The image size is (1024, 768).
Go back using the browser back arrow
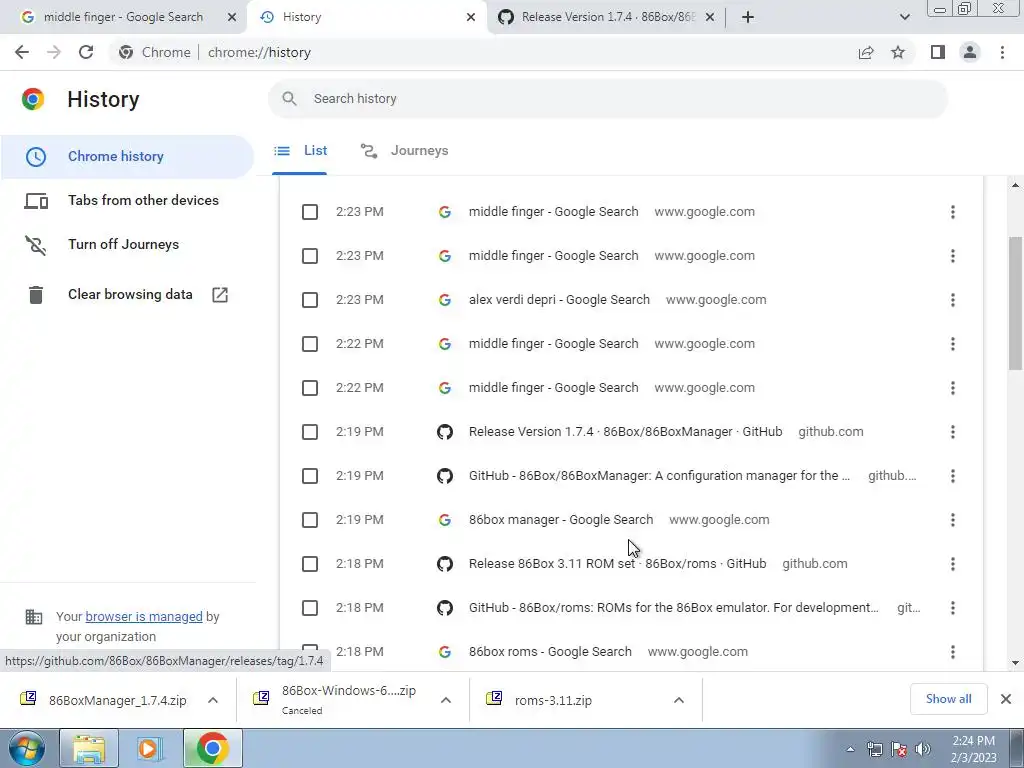click(x=22, y=52)
